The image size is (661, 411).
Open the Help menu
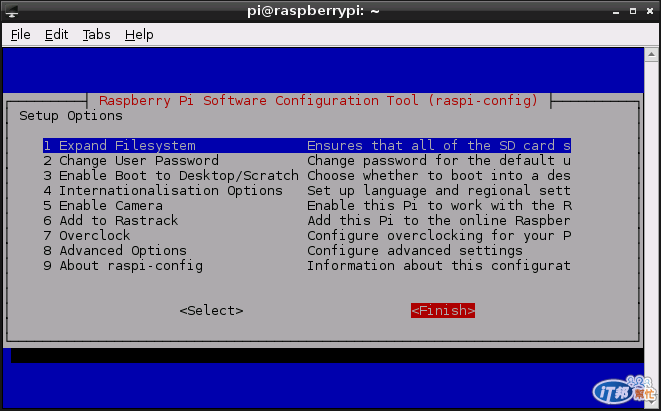point(139,35)
